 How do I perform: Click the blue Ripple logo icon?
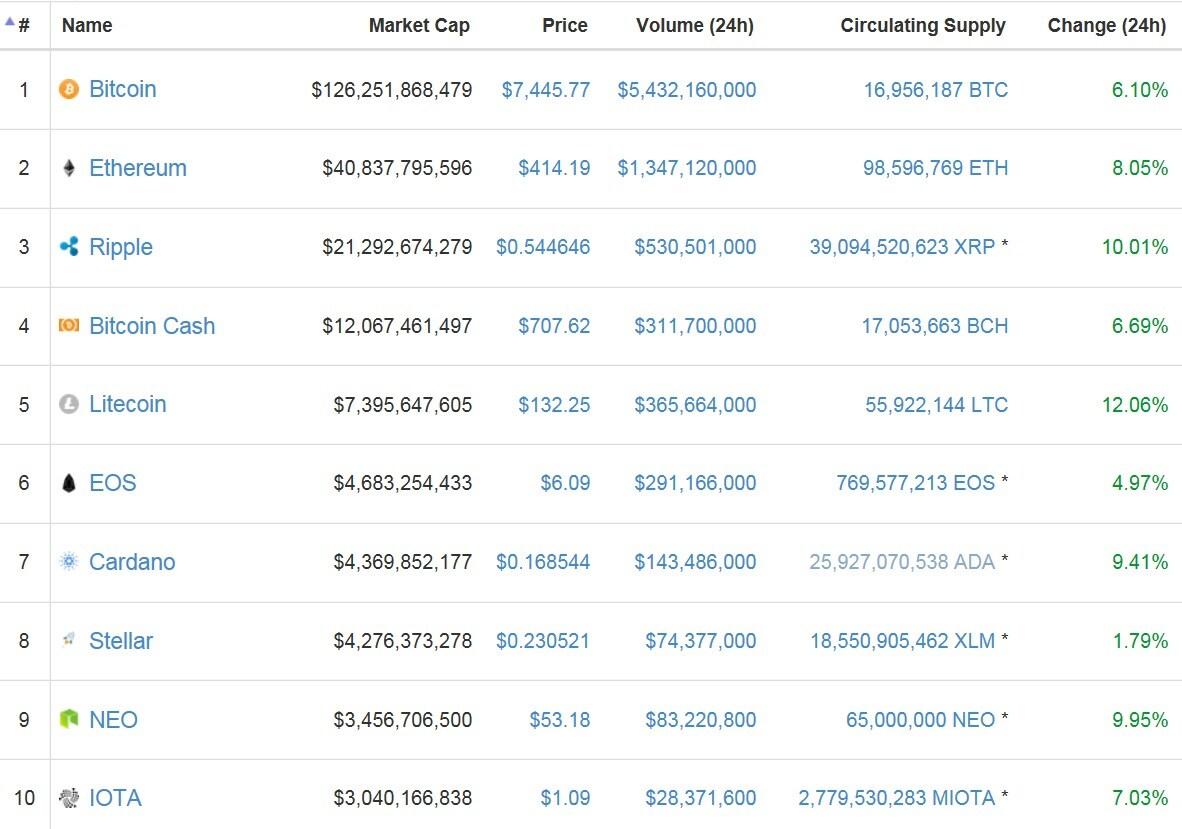(68, 247)
